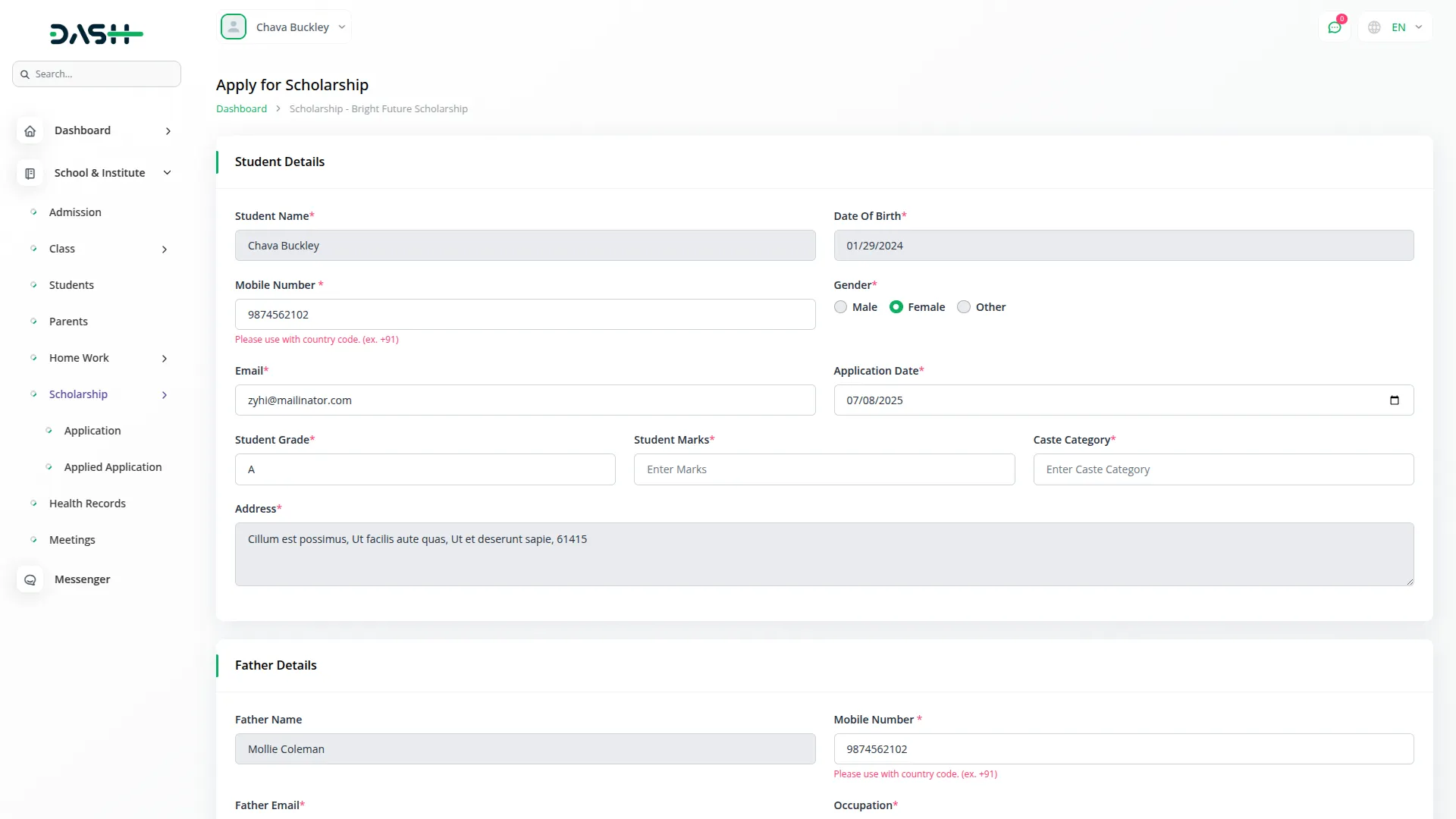
Task: Open the chat messages icon
Action: [x=1334, y=27]
